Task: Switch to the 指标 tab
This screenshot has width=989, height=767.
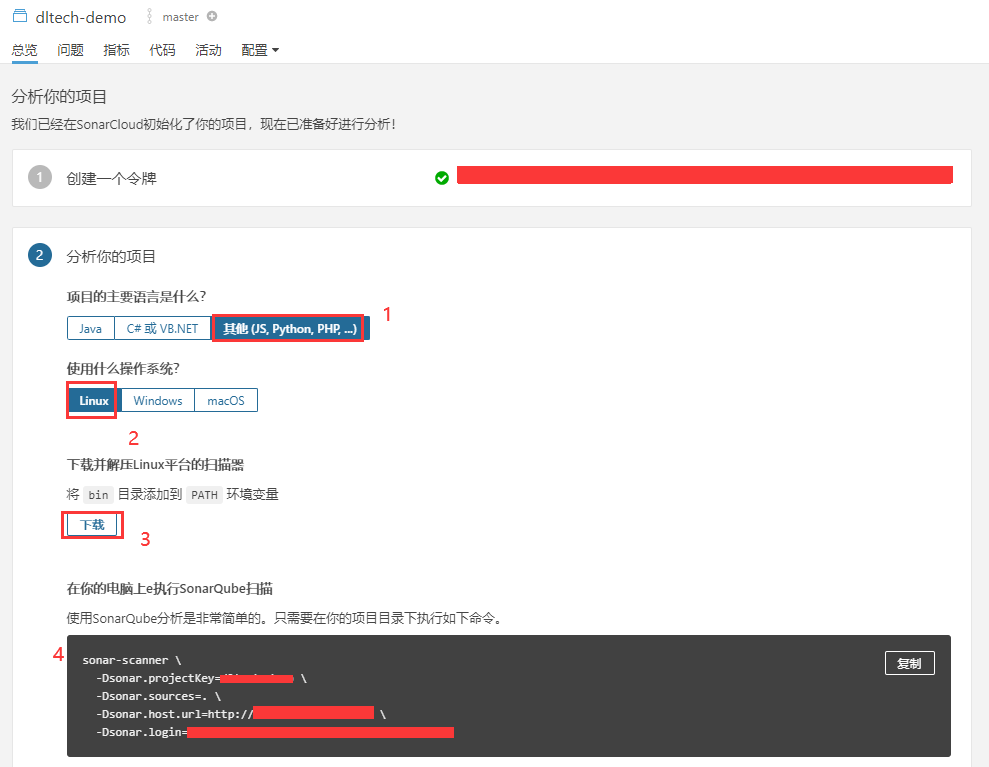Action: pos(116,49)
